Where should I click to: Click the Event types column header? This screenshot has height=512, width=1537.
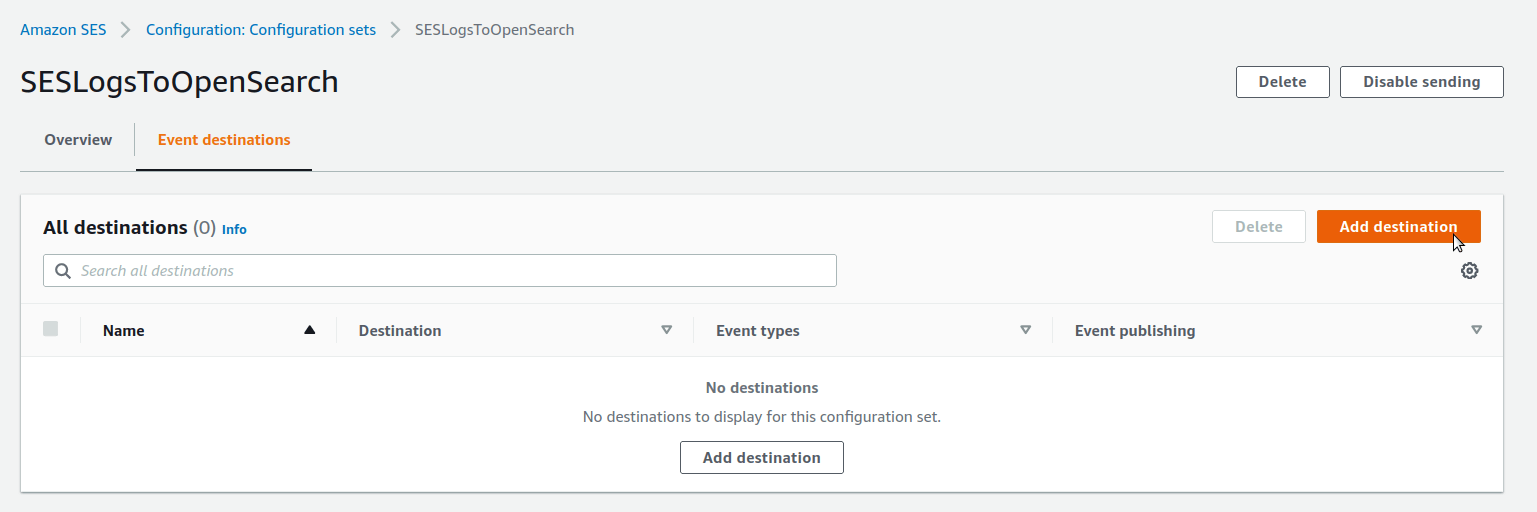pyautogui.click(x=758, y=331)
